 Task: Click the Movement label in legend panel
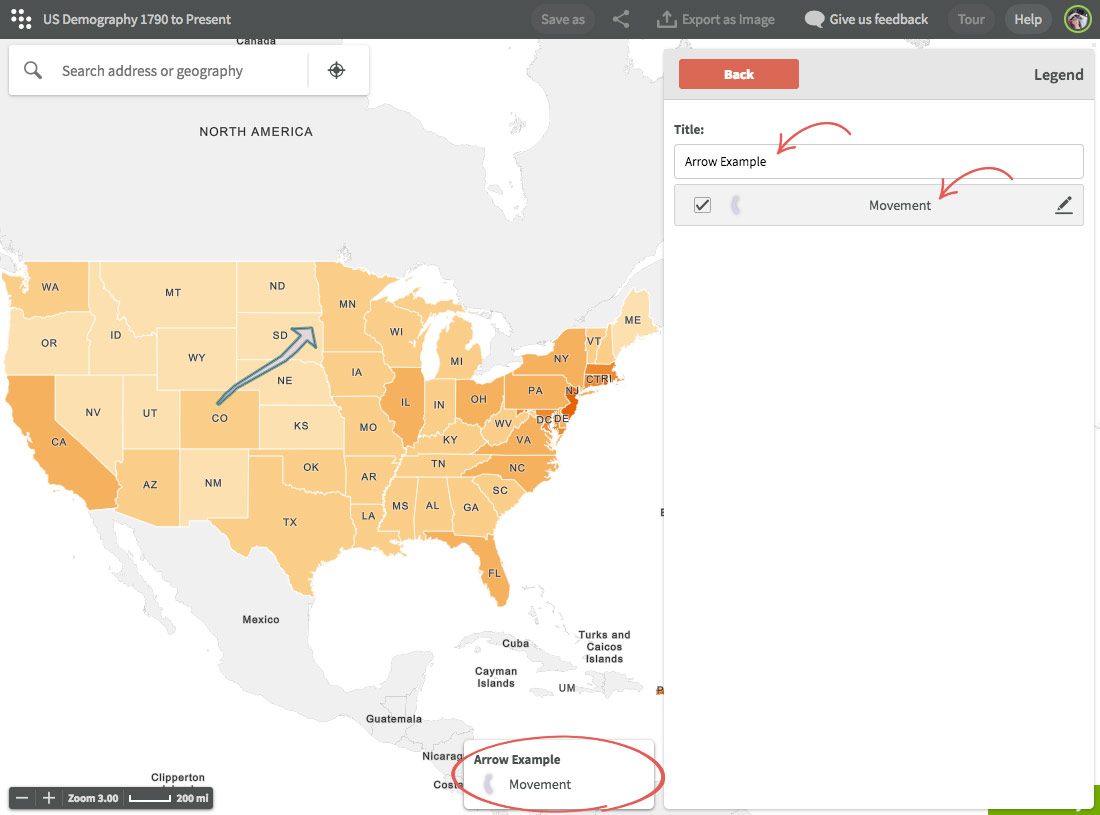click(899, 205)
